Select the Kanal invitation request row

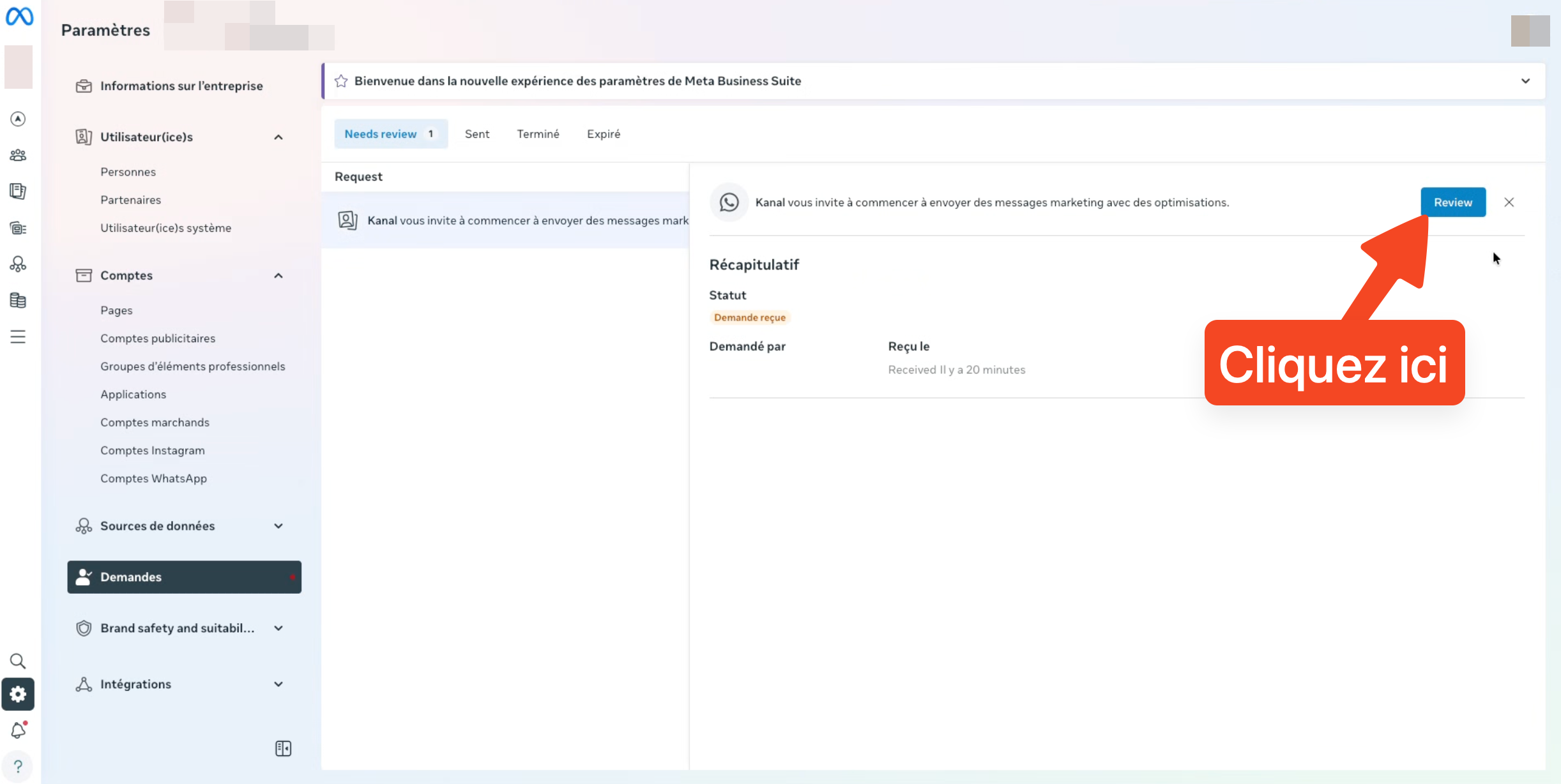click(505, 220)
